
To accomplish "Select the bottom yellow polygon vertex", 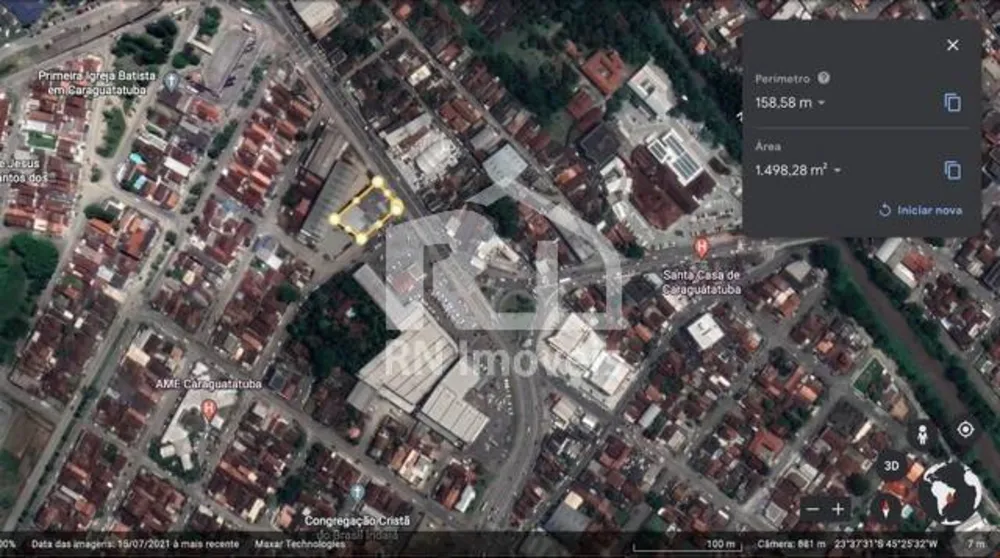I will click(361, 239).
